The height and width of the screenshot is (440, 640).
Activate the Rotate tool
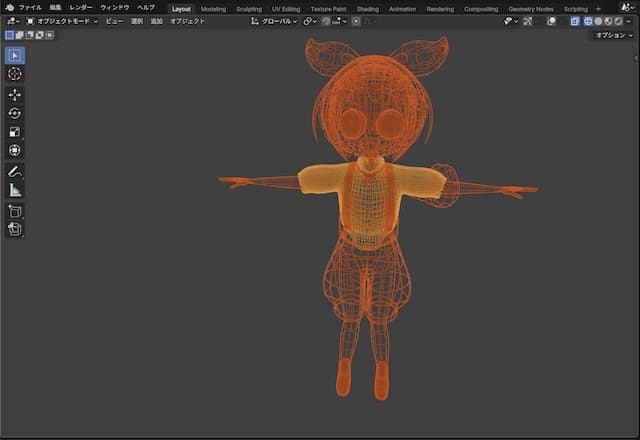click(15, 113)
